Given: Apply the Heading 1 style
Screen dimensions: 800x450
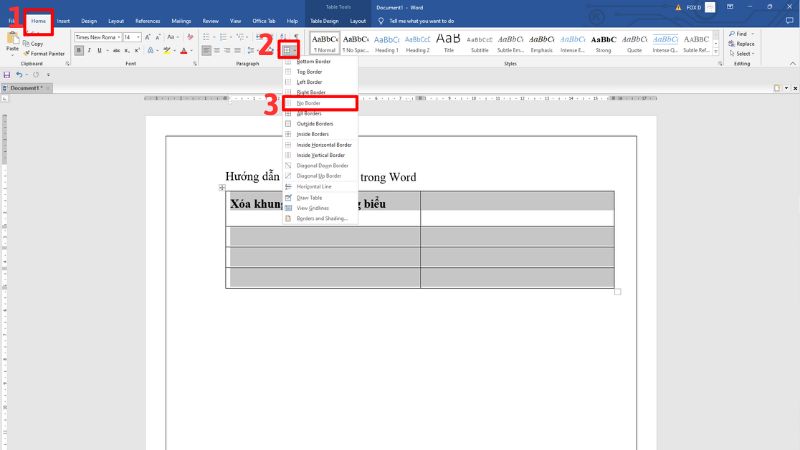Looking at the screenshot, I should [x=387, y=44].
